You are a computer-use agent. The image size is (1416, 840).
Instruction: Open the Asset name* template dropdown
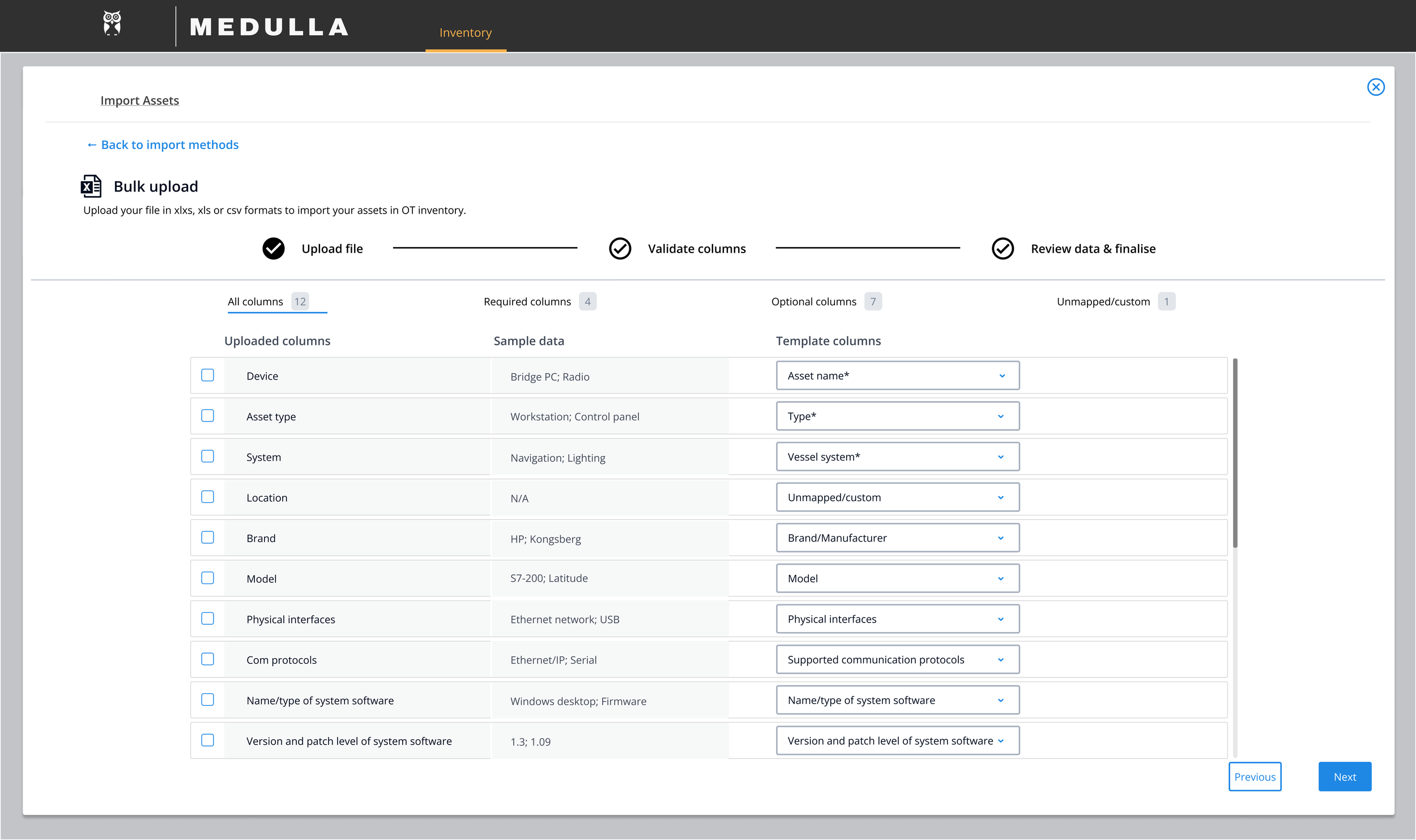897,376
